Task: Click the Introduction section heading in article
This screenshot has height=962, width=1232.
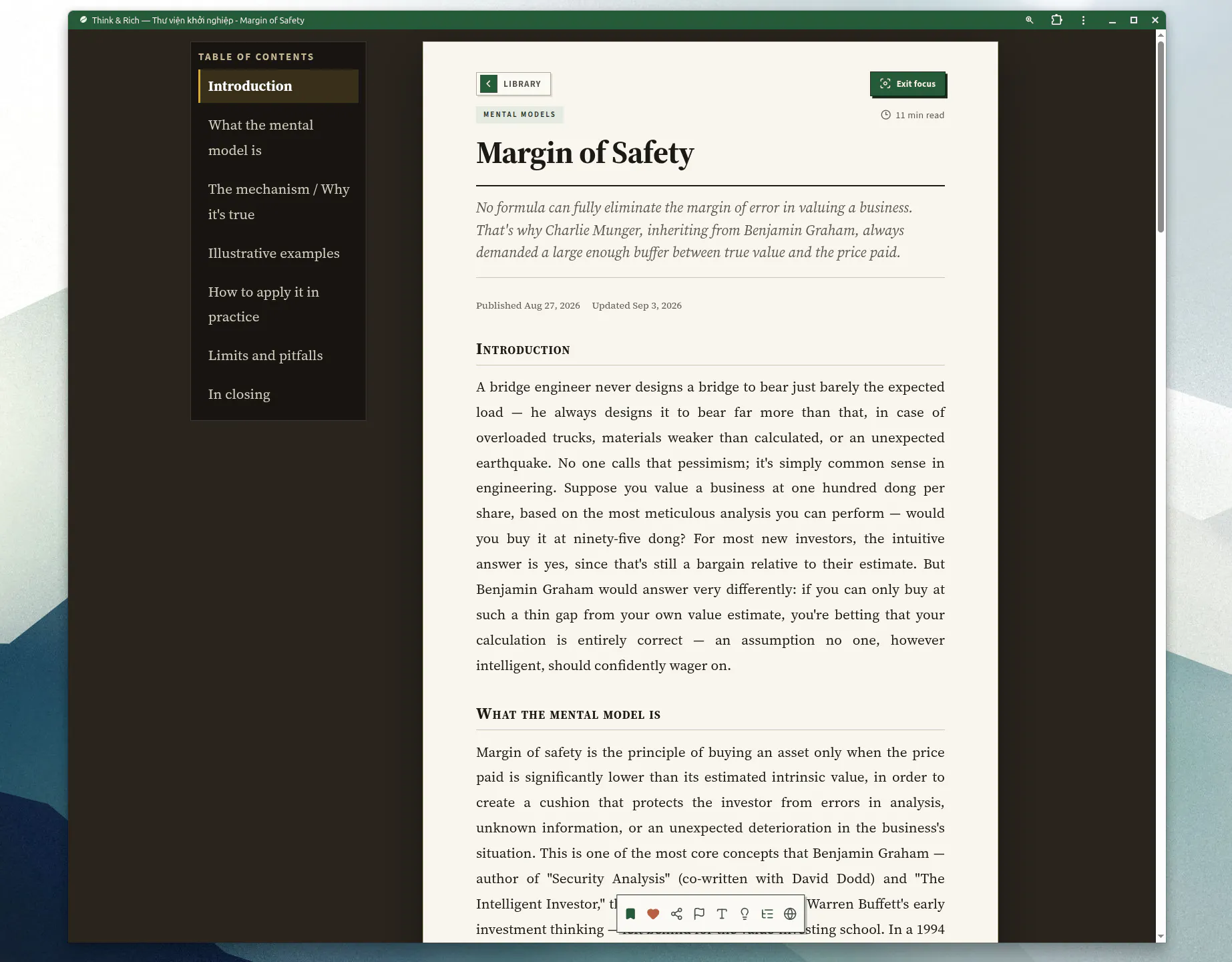Action: click(x=523, y=349)
